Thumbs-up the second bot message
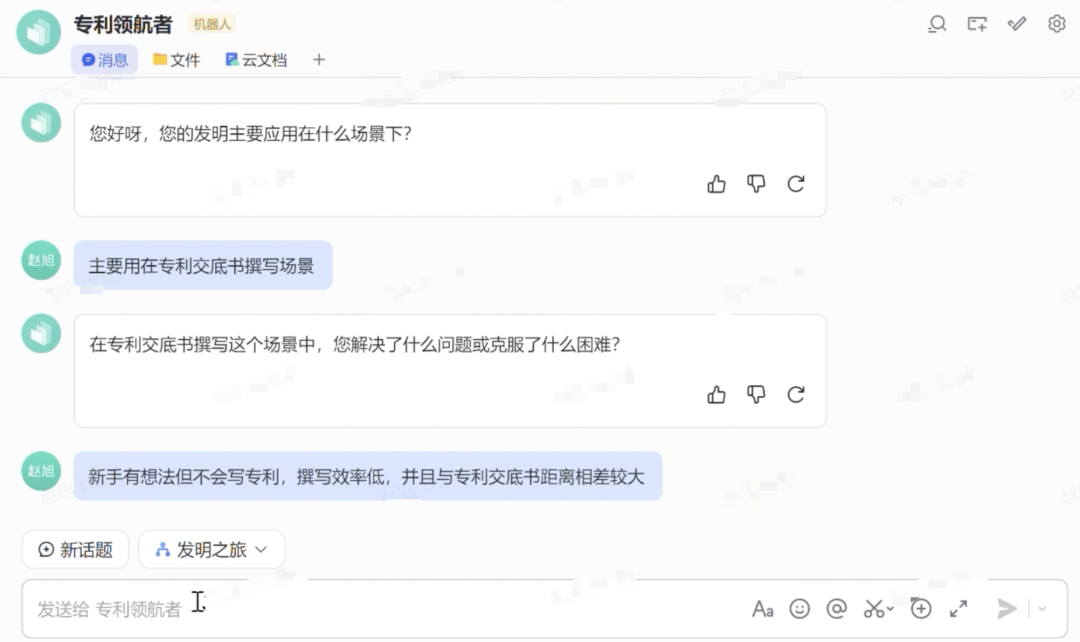 tap(716, 395)
